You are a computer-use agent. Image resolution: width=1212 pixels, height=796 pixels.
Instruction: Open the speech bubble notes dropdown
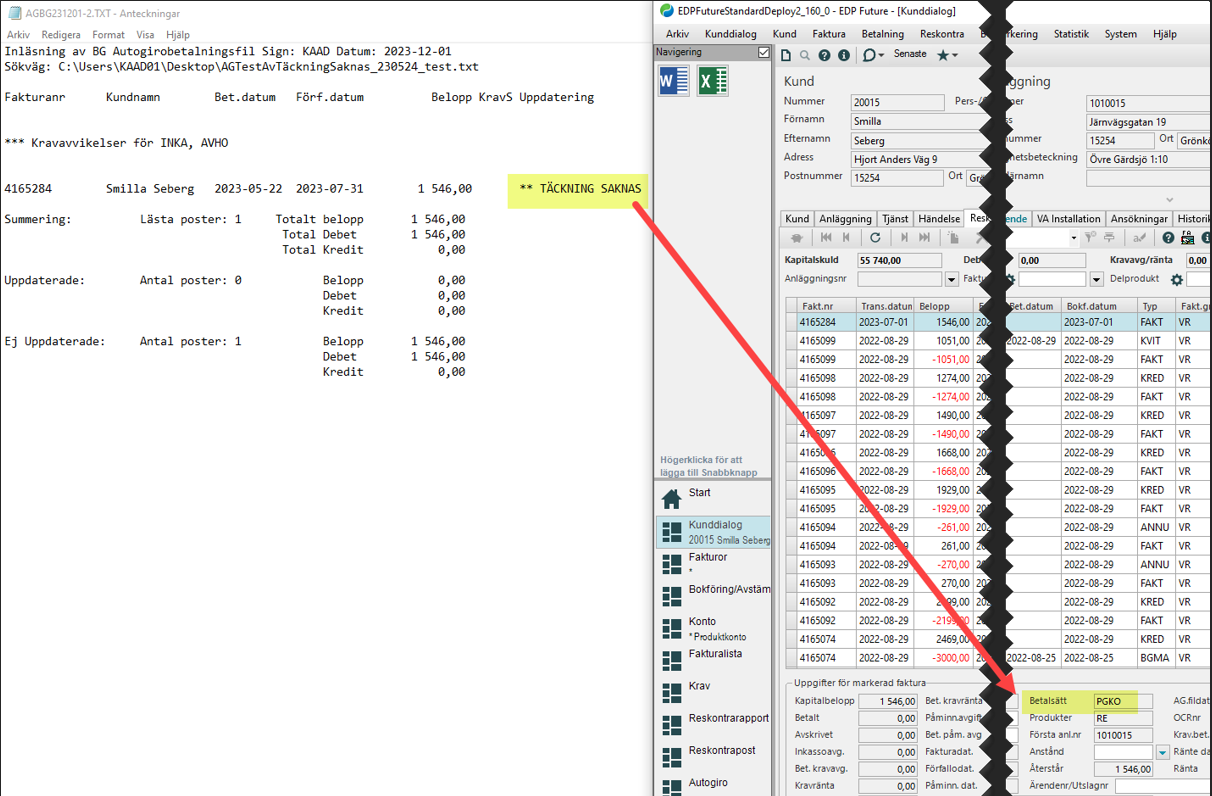[x=873, y=56]
